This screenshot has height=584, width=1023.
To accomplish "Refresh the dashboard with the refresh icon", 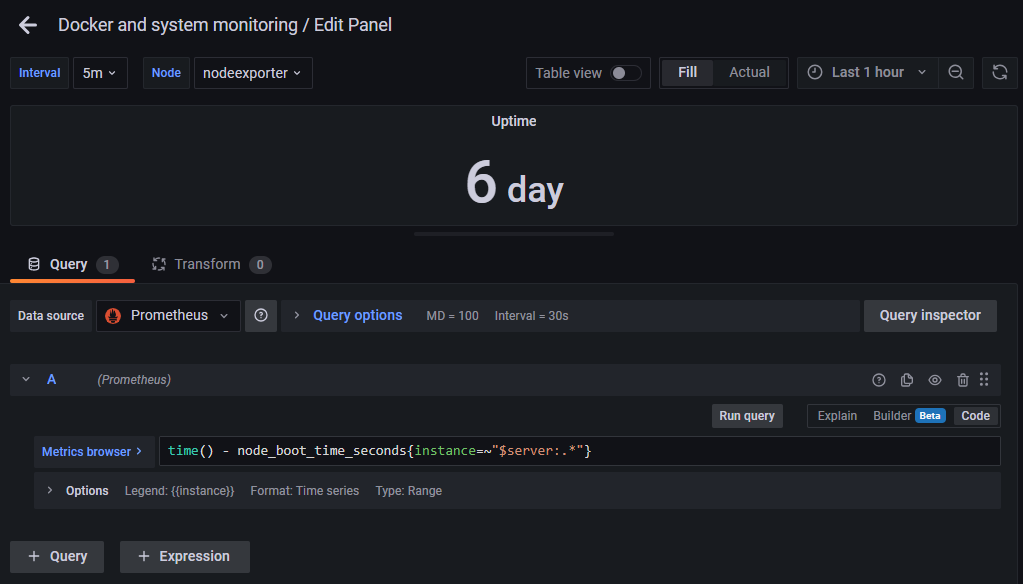I will click(999, 72).
